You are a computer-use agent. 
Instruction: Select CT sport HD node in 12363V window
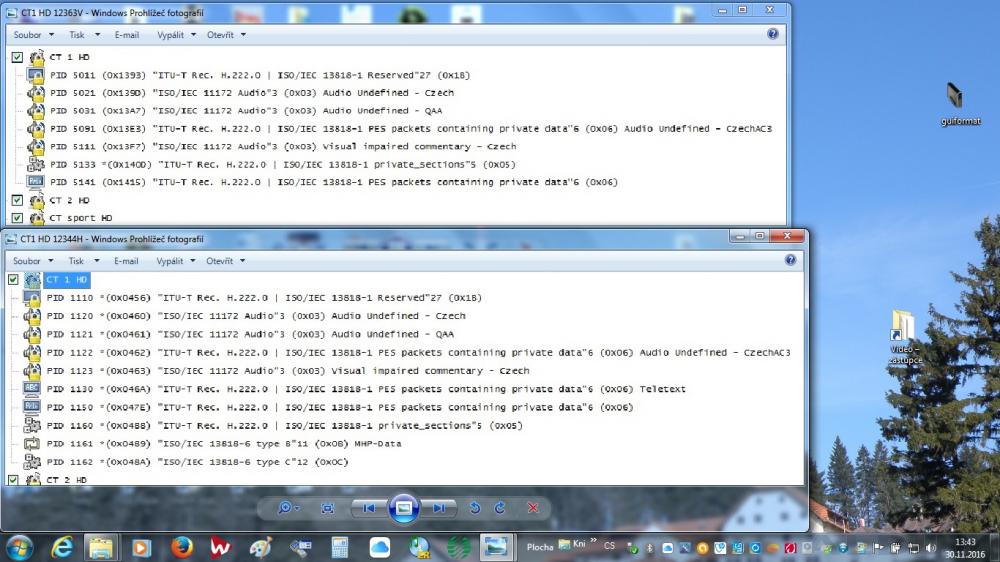80,218
